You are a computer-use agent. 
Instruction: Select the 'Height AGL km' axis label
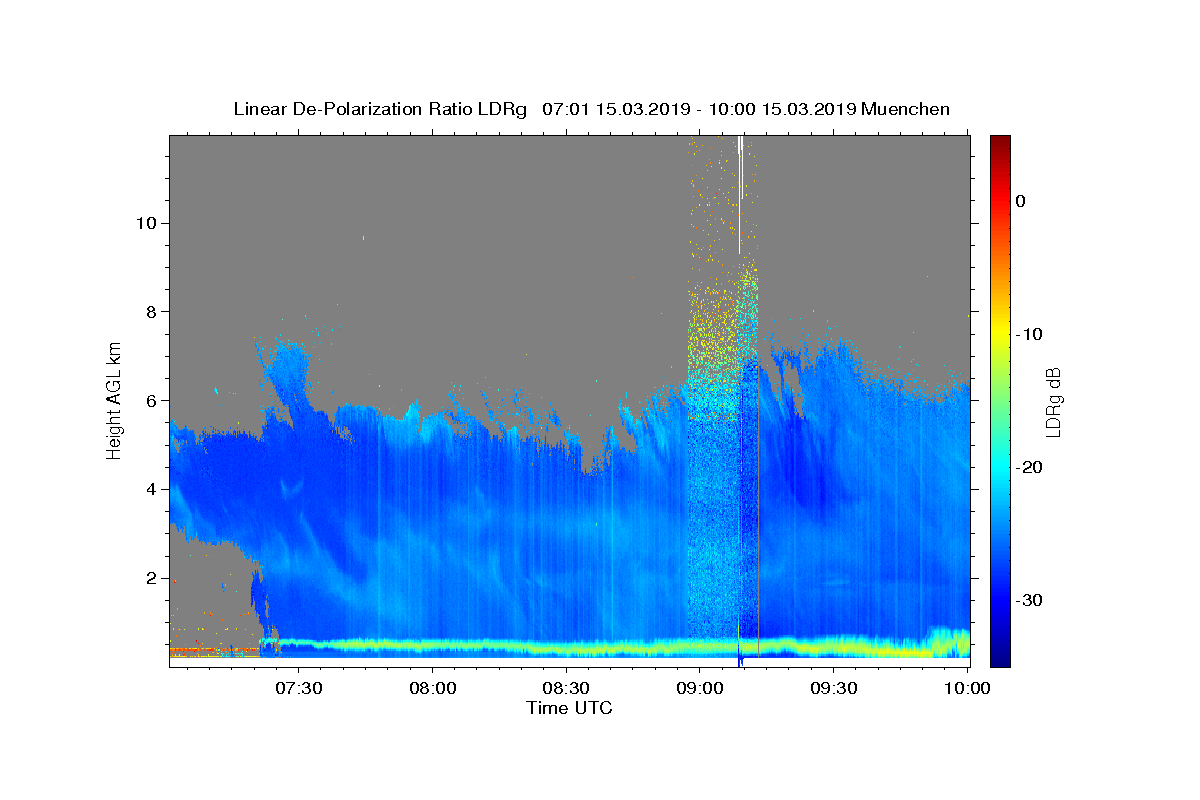point(115,400)
